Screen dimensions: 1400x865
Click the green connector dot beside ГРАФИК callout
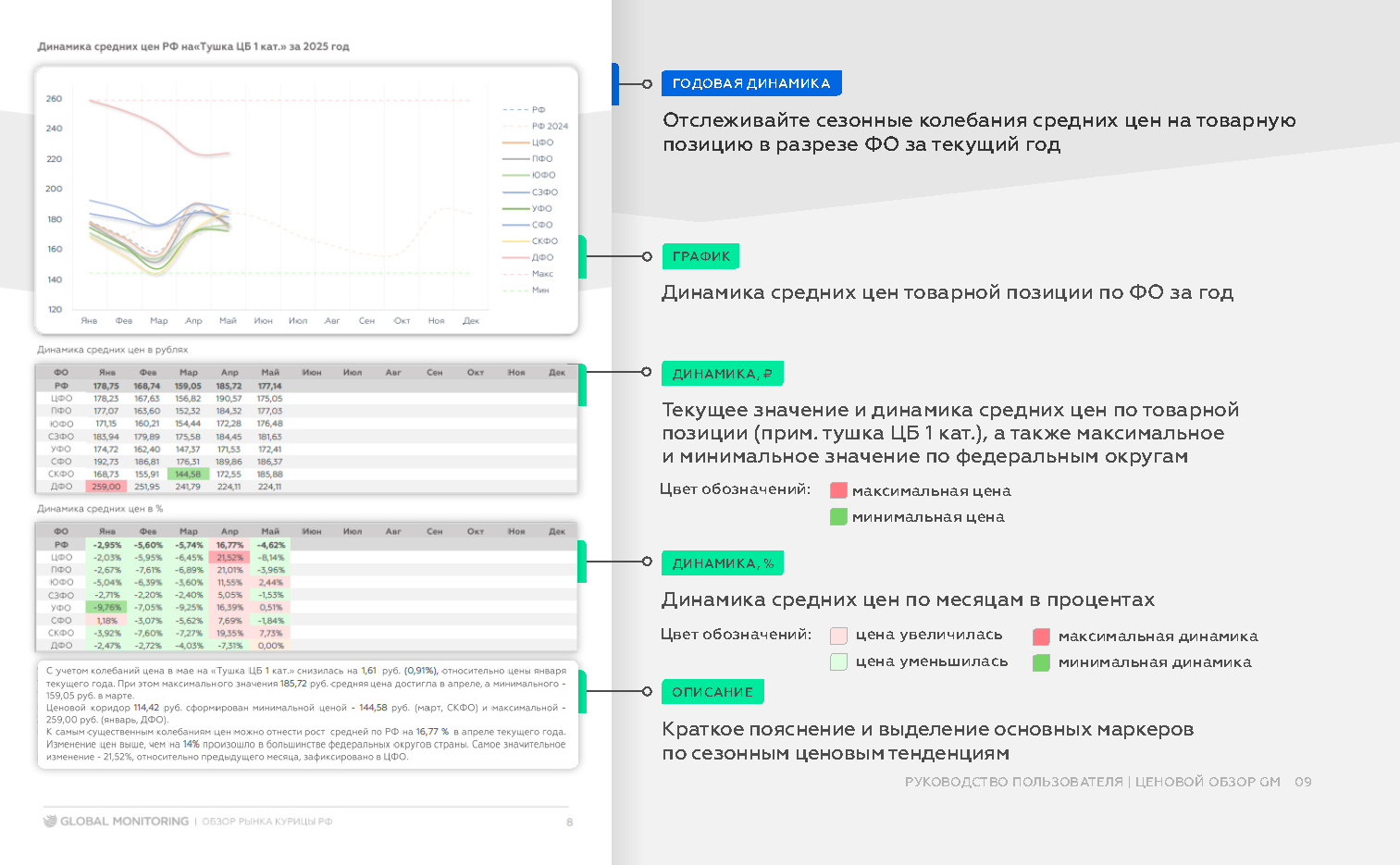pos(645,256)
